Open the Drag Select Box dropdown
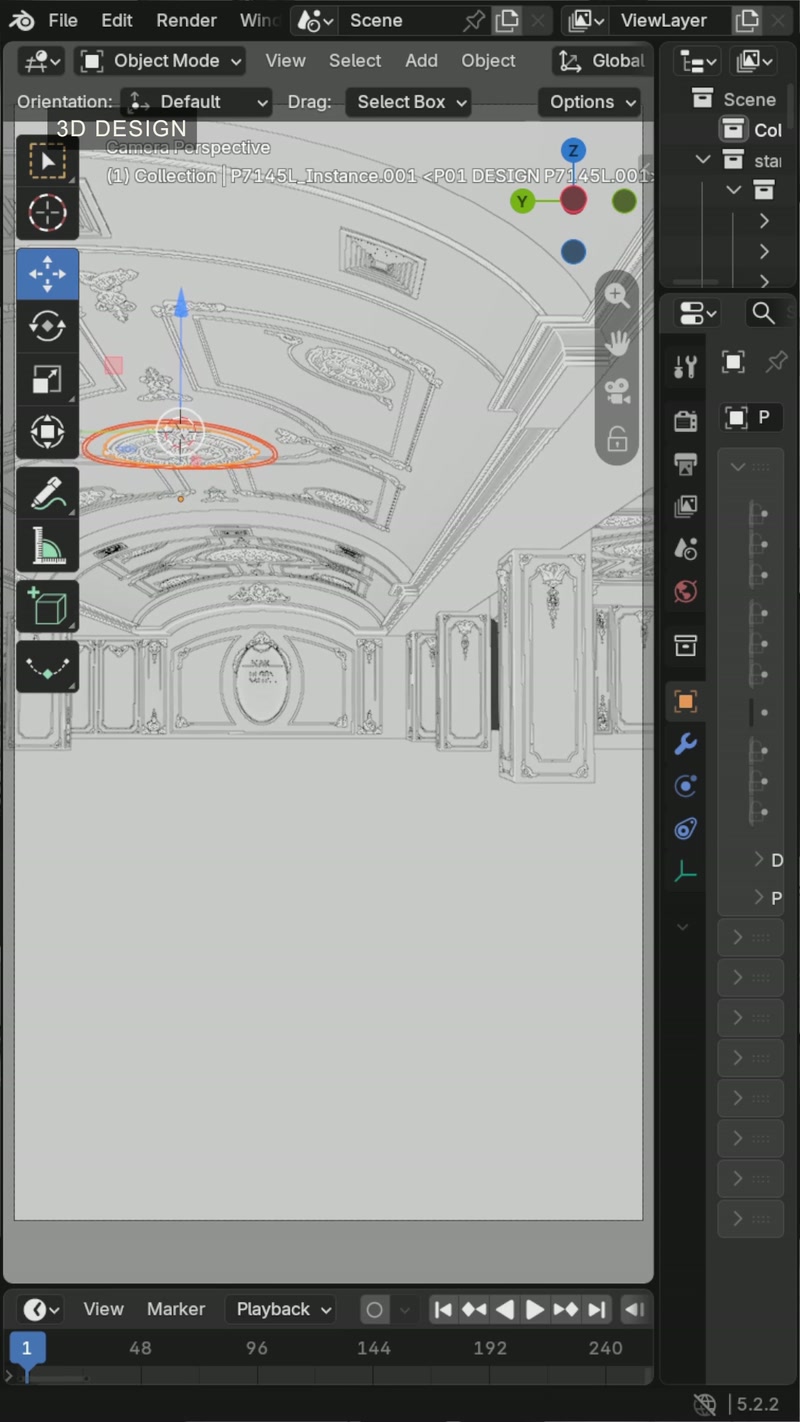Viewport: 800px width, 1422px height. tap(408, 102)
